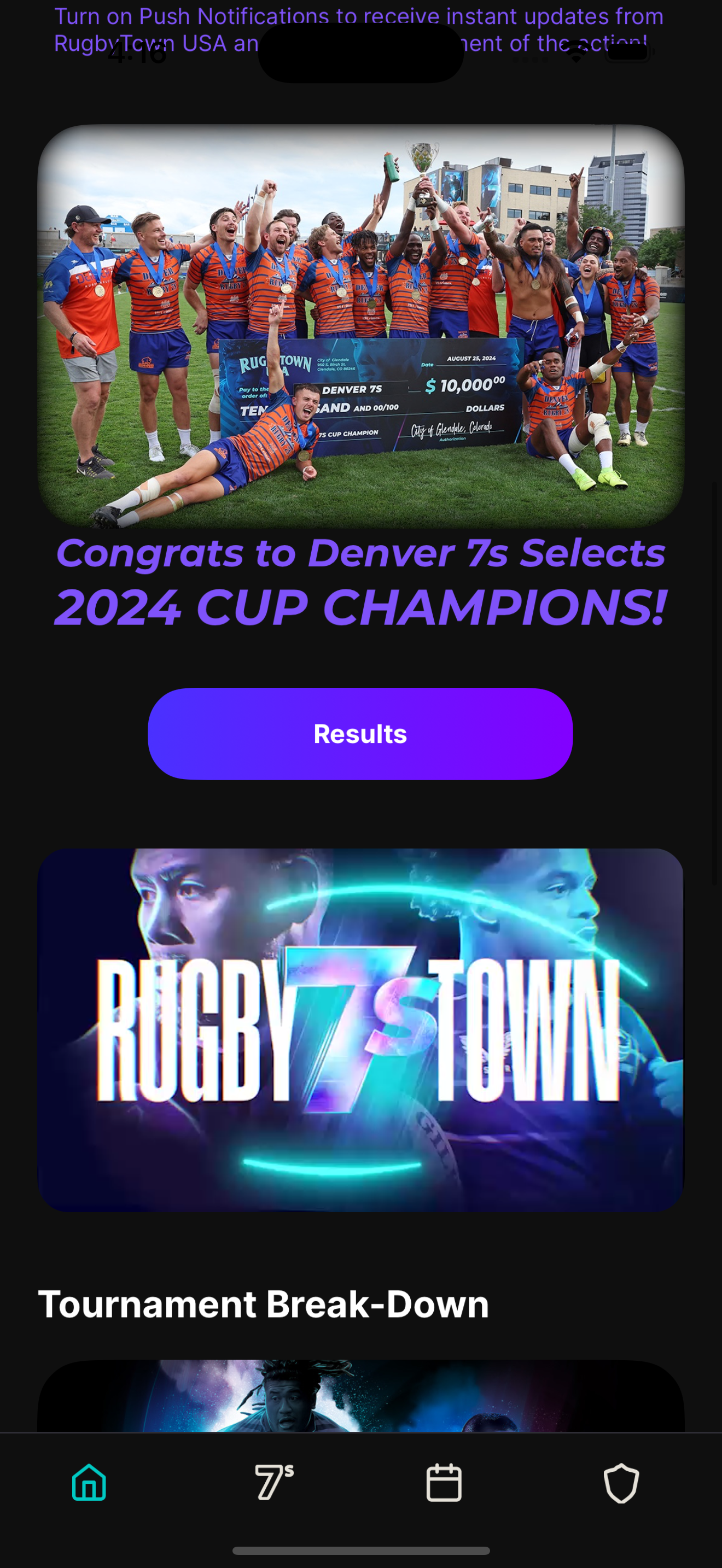Tap the battery status icon
The image size is (722, 1568).
(630, 52)
